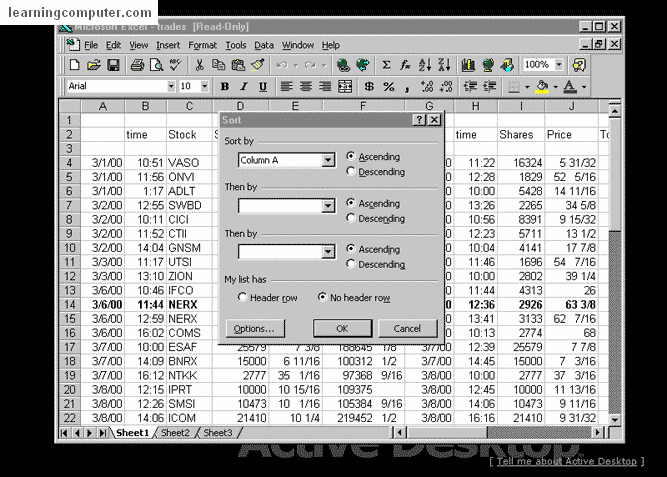Image resolution: width=667 pixels, height=477 pixels.
Task: Center text in cell
Action: coord(306,87)
